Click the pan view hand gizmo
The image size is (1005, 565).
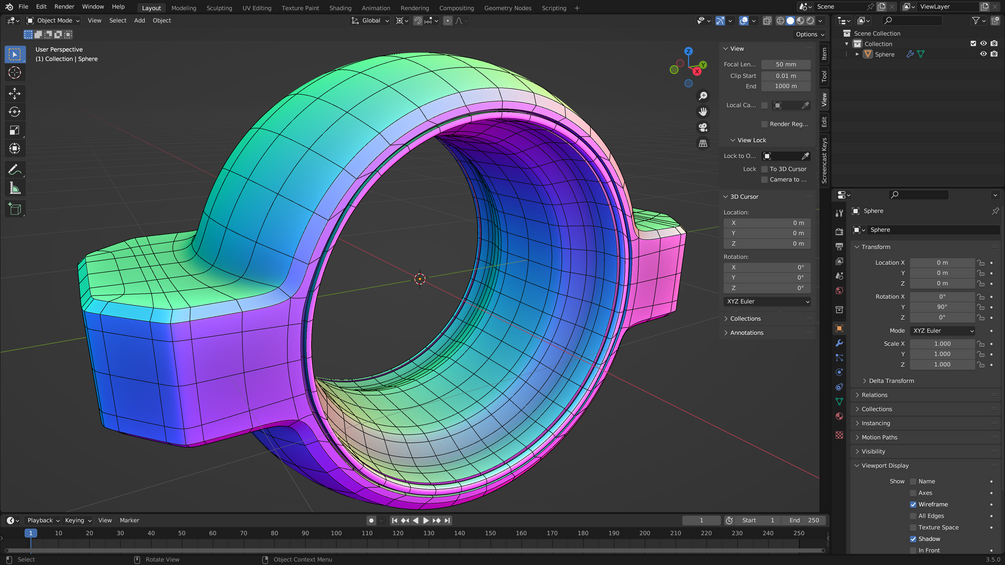coord(703,111)
